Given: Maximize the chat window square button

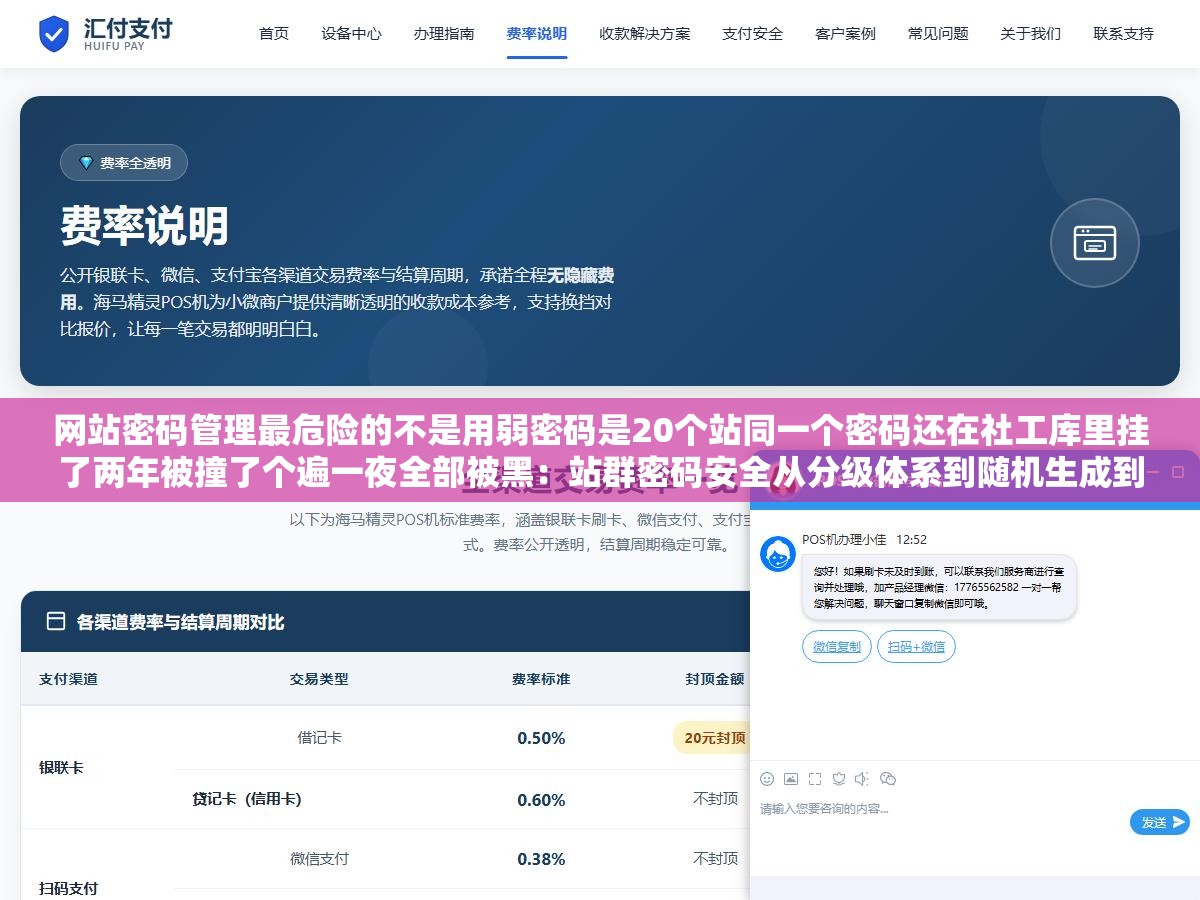Looking at the screenshot, I should [x=1178, y=470].
